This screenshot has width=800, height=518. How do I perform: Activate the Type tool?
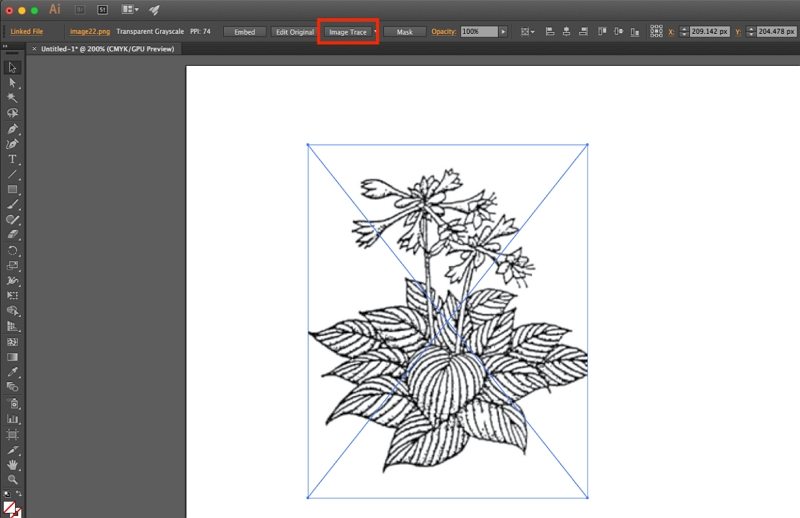point(13,159)
